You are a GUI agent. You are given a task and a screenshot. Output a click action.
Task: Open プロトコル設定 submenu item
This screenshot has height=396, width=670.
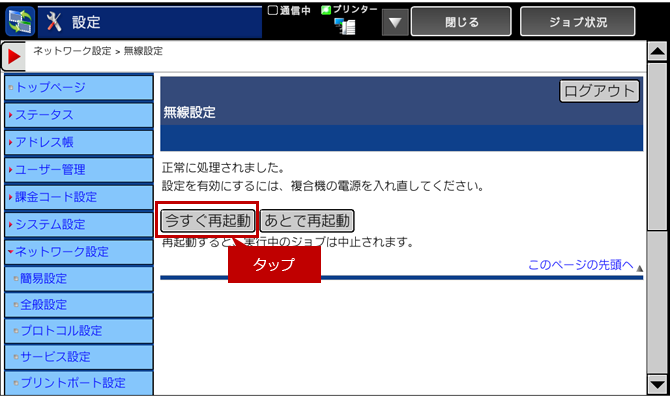(79, 331)
